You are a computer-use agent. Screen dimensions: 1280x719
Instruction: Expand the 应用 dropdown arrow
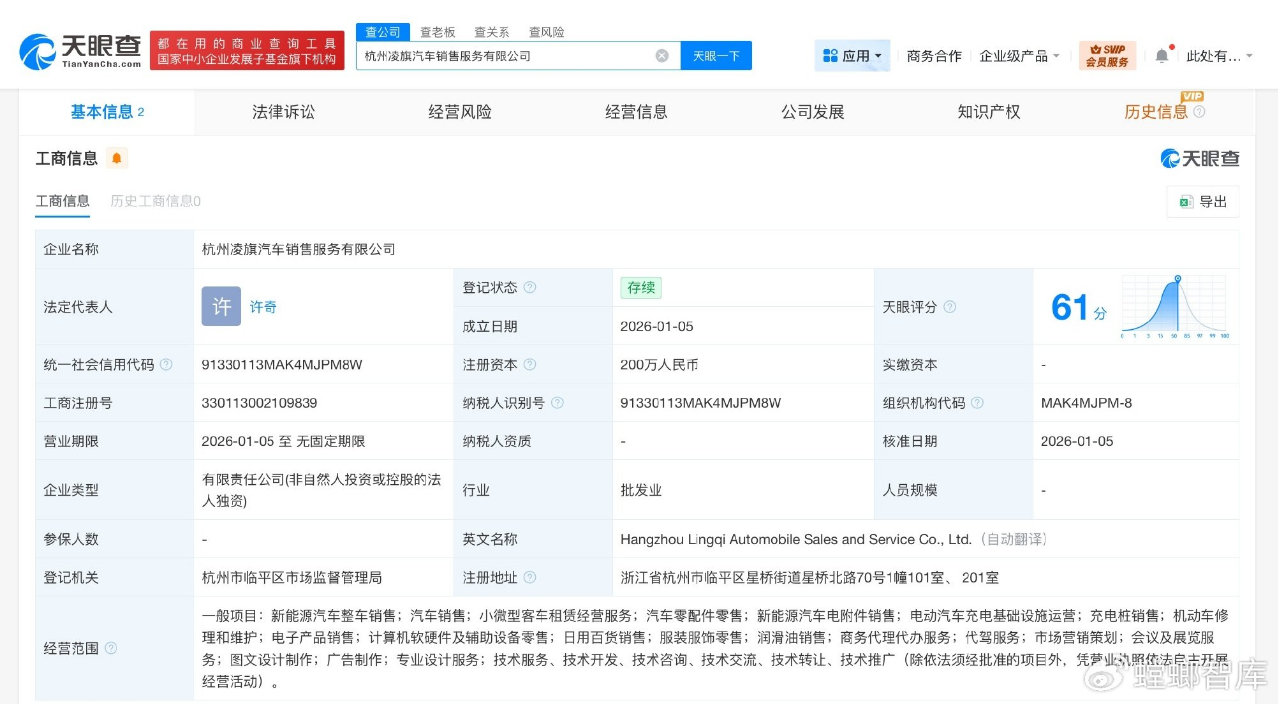click(x=877, y=55)
